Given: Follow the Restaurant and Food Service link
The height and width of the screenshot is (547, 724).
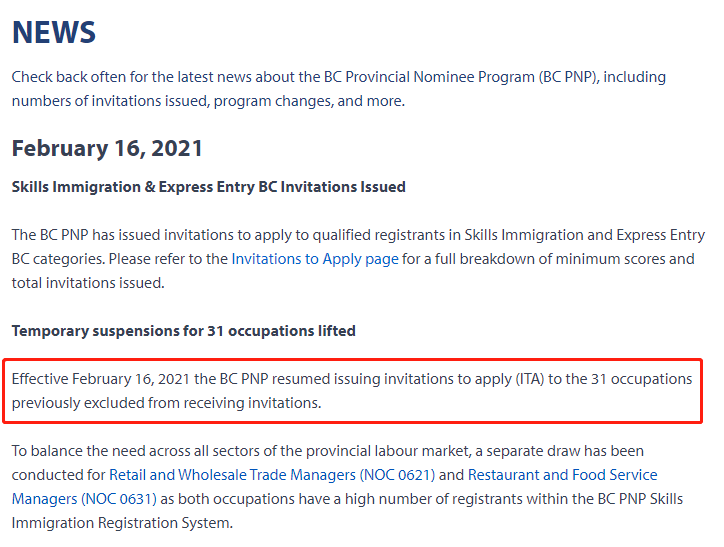Looking at the screenshot, I should click(x=562, y=475).
